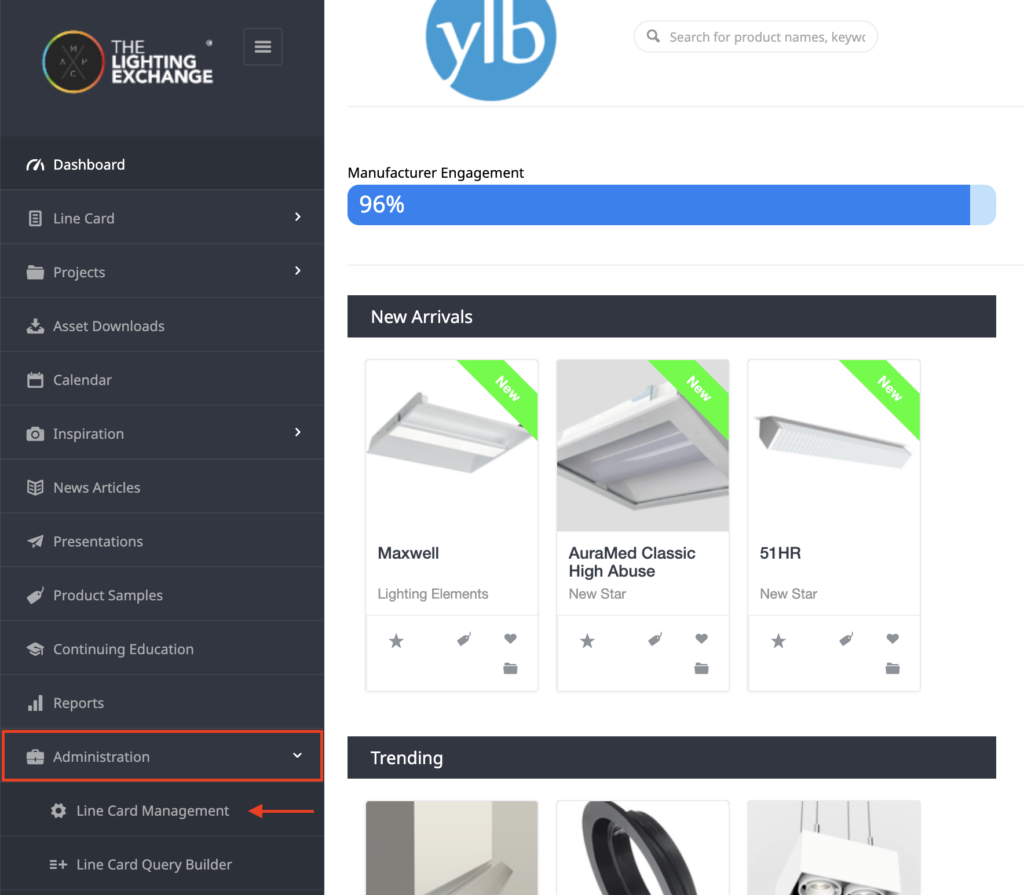Click the YLB logo
The height and width of the screenshot is (895, 1024).
tap(490, 47)
